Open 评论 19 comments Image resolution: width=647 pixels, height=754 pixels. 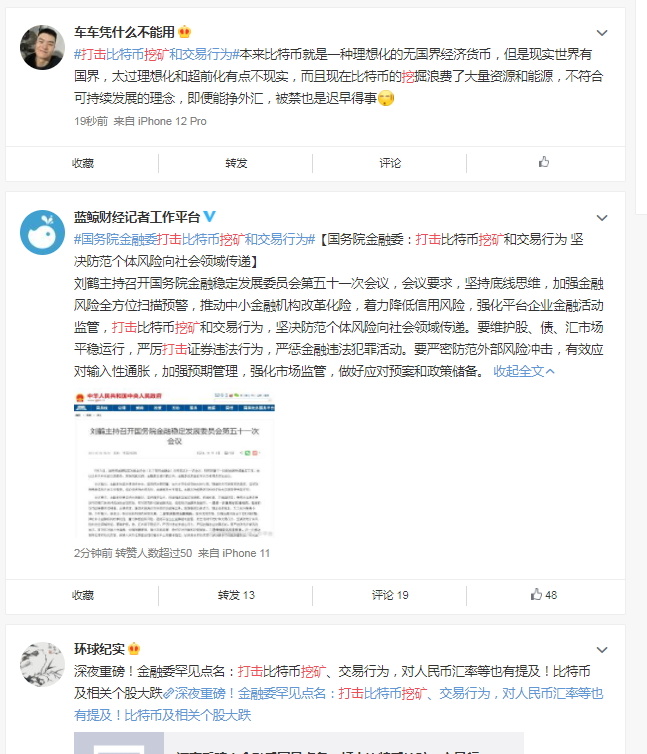point(390,595)
